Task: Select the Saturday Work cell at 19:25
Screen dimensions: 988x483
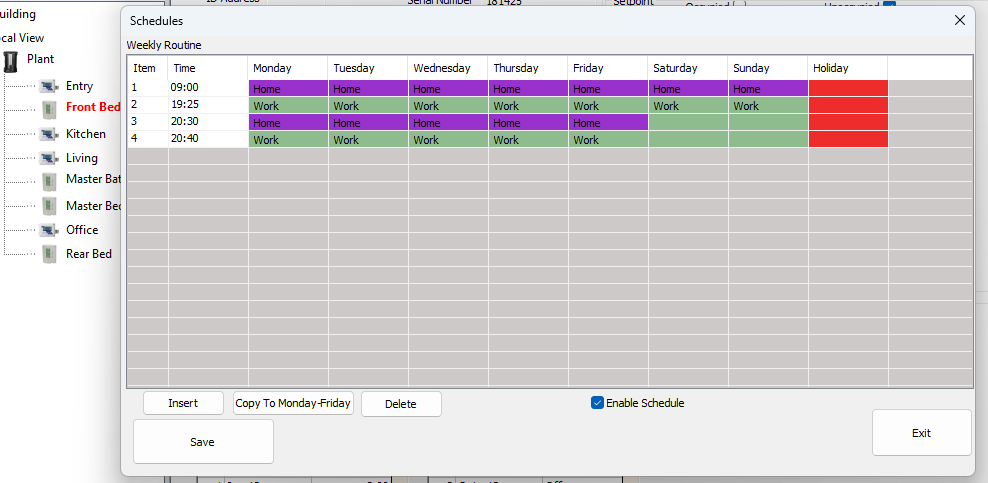Action: coord(687,105)
